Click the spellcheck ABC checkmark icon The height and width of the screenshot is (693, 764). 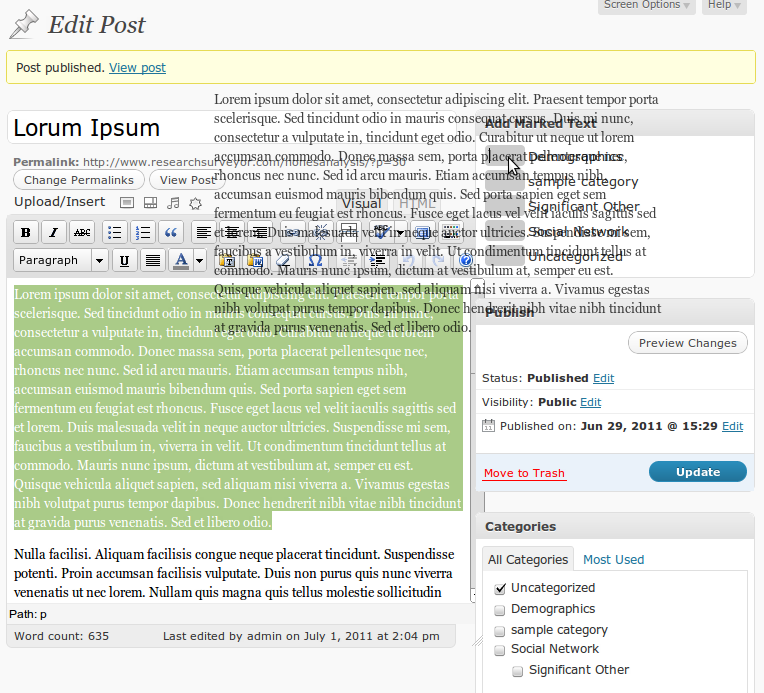(x=382, y=233)
